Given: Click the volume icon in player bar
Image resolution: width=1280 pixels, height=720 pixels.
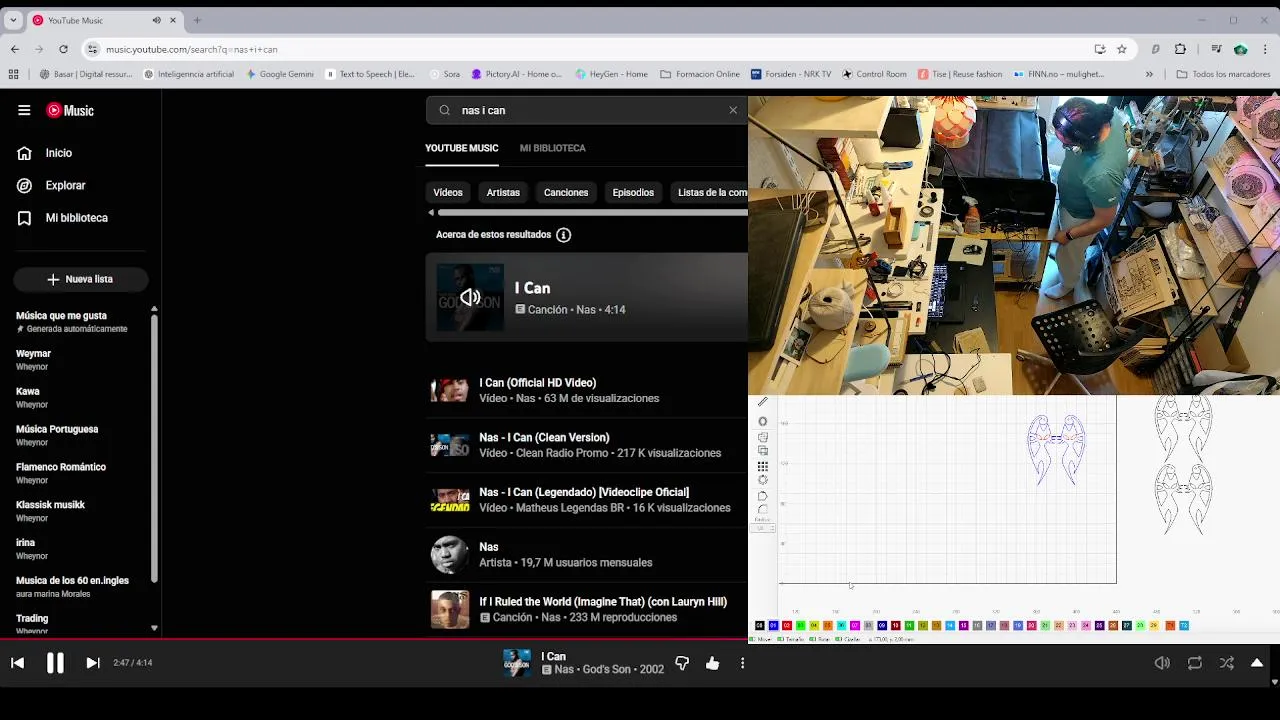Looking at the screenshot, I should coord(1162,663).
